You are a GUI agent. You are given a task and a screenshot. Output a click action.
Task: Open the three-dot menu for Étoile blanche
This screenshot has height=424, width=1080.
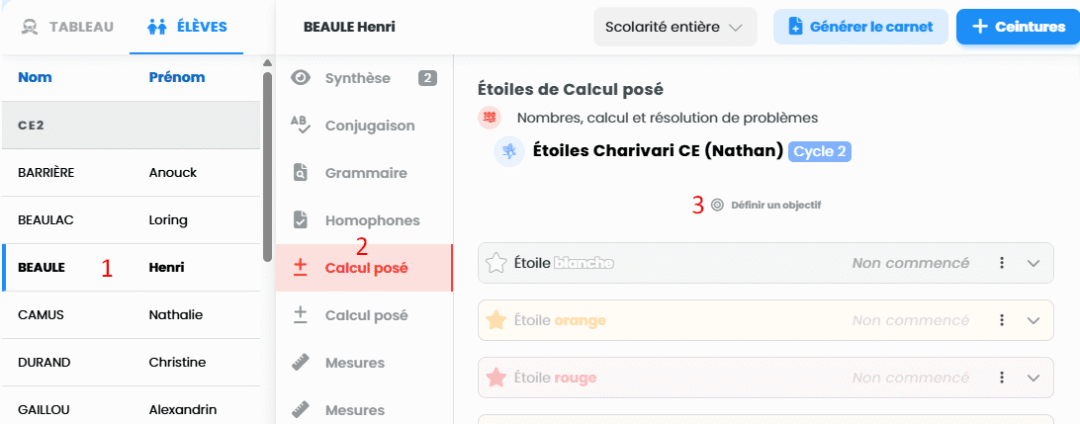[x=1002, y=263]
